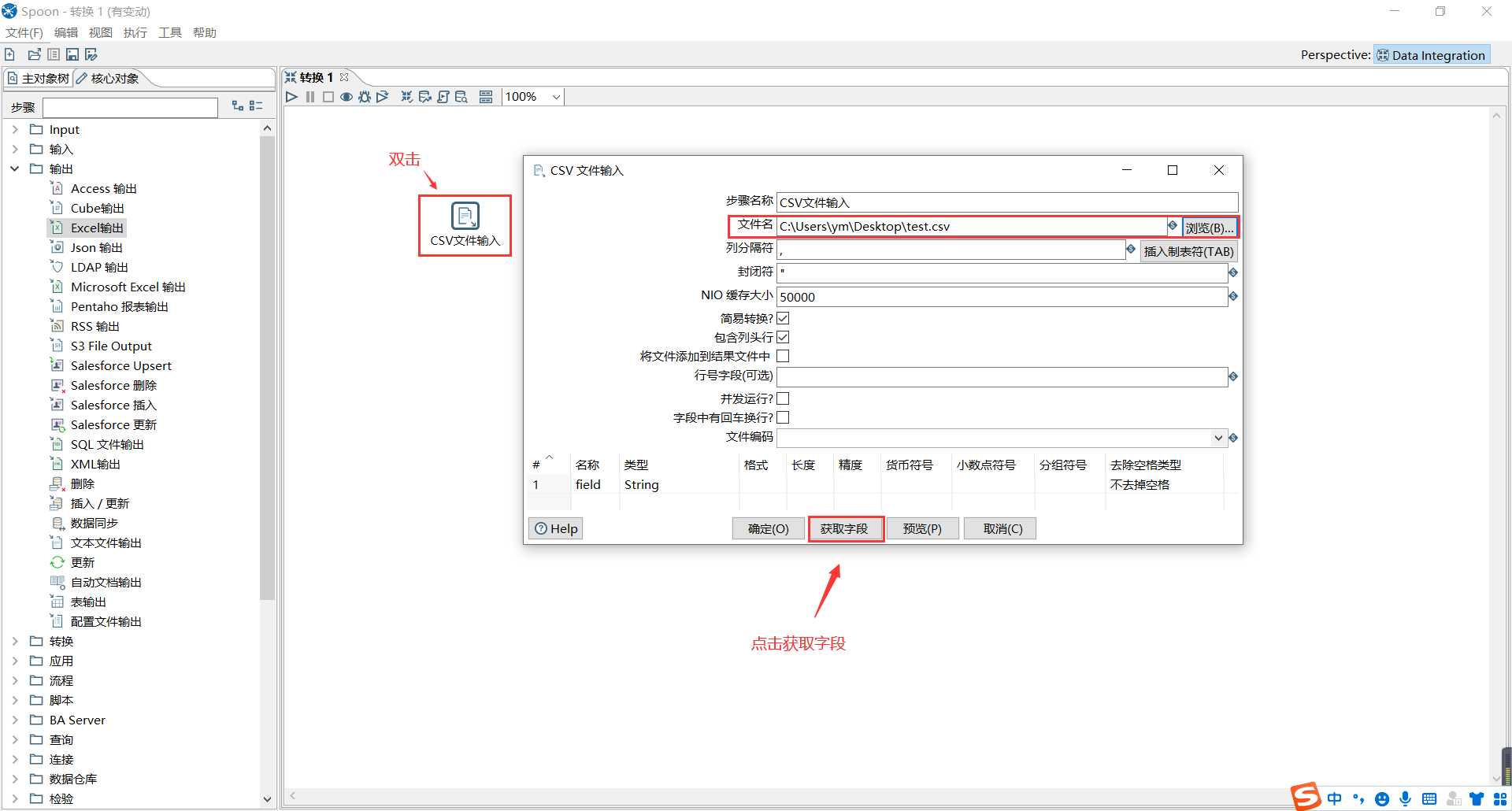Collapse the 输出 folder
Image resolution: width=1512 pixels, height=811 pixels.
(x=15, y=168)
